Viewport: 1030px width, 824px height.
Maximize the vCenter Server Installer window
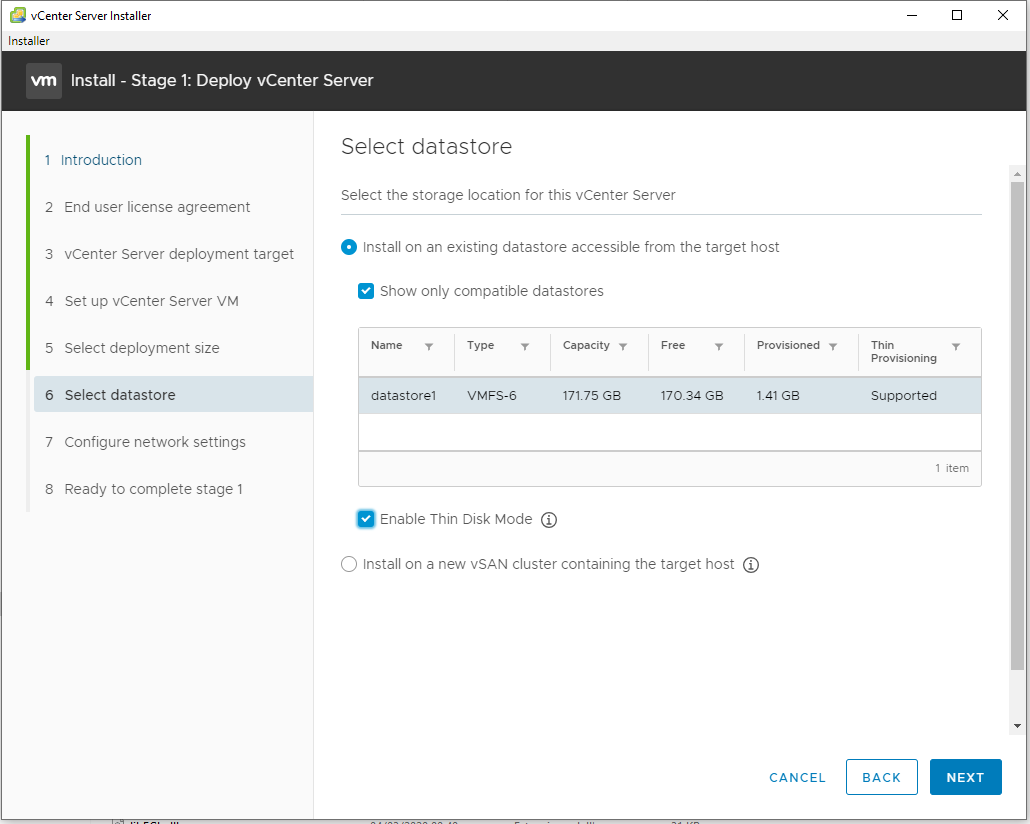tap(957, 15)
